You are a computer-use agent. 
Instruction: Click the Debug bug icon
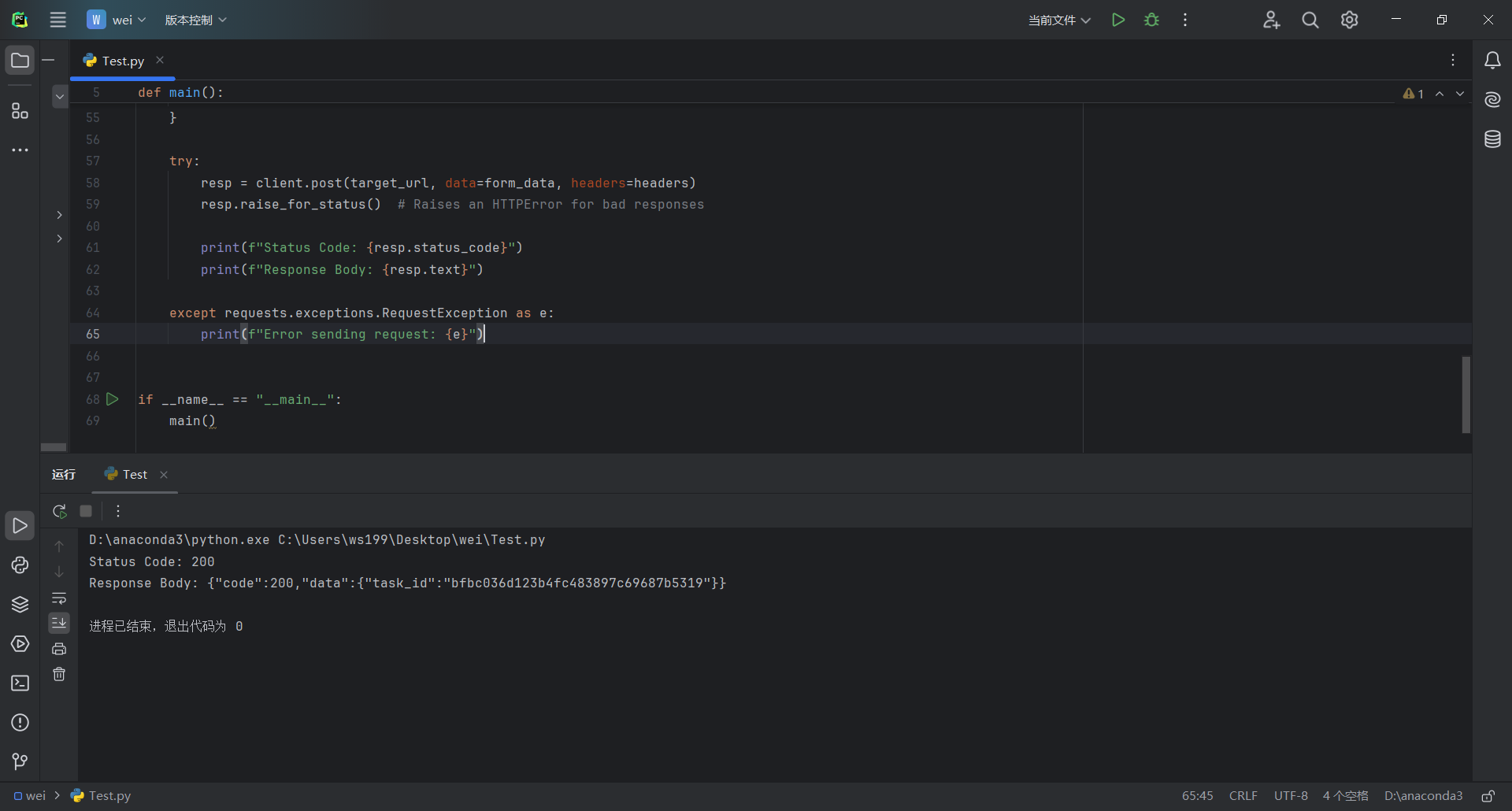click(x=1151, y=20)
